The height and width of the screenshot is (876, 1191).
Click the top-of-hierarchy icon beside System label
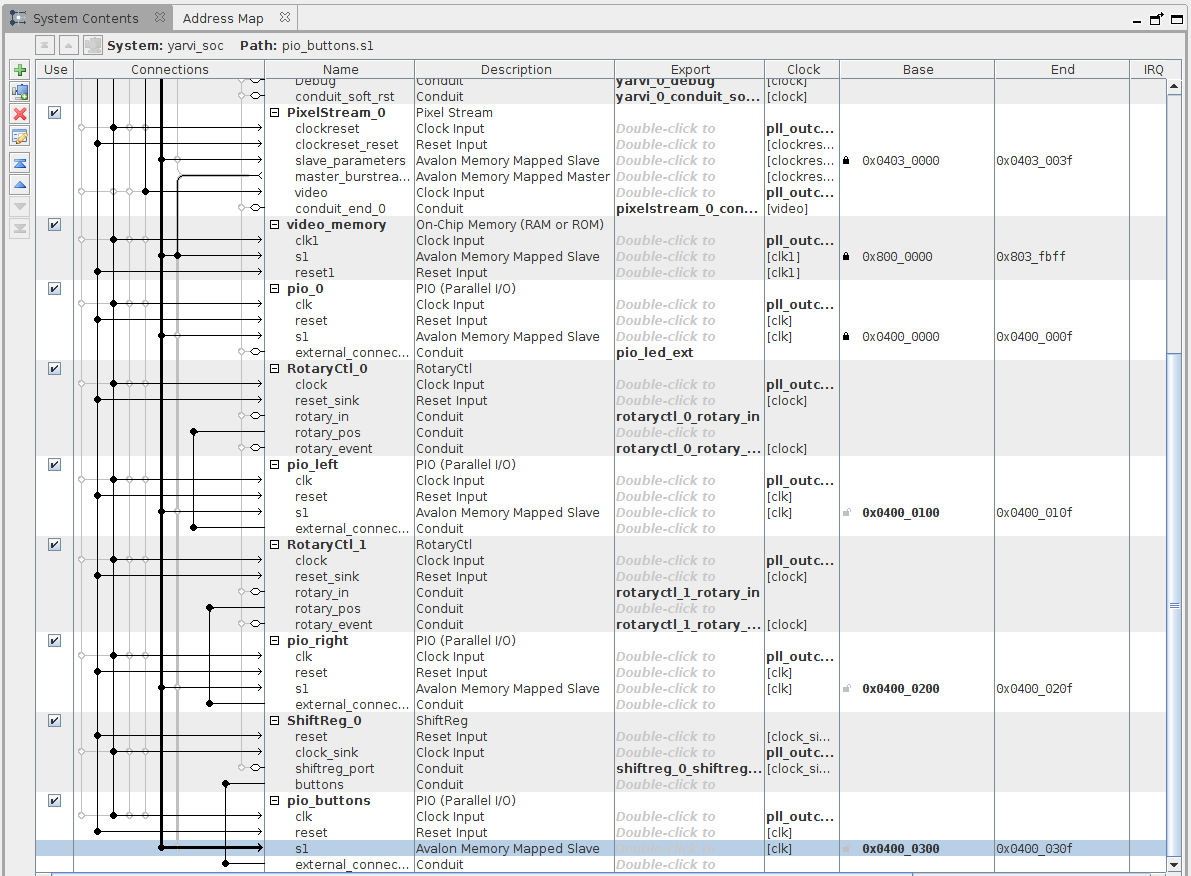tap(45, 46)
